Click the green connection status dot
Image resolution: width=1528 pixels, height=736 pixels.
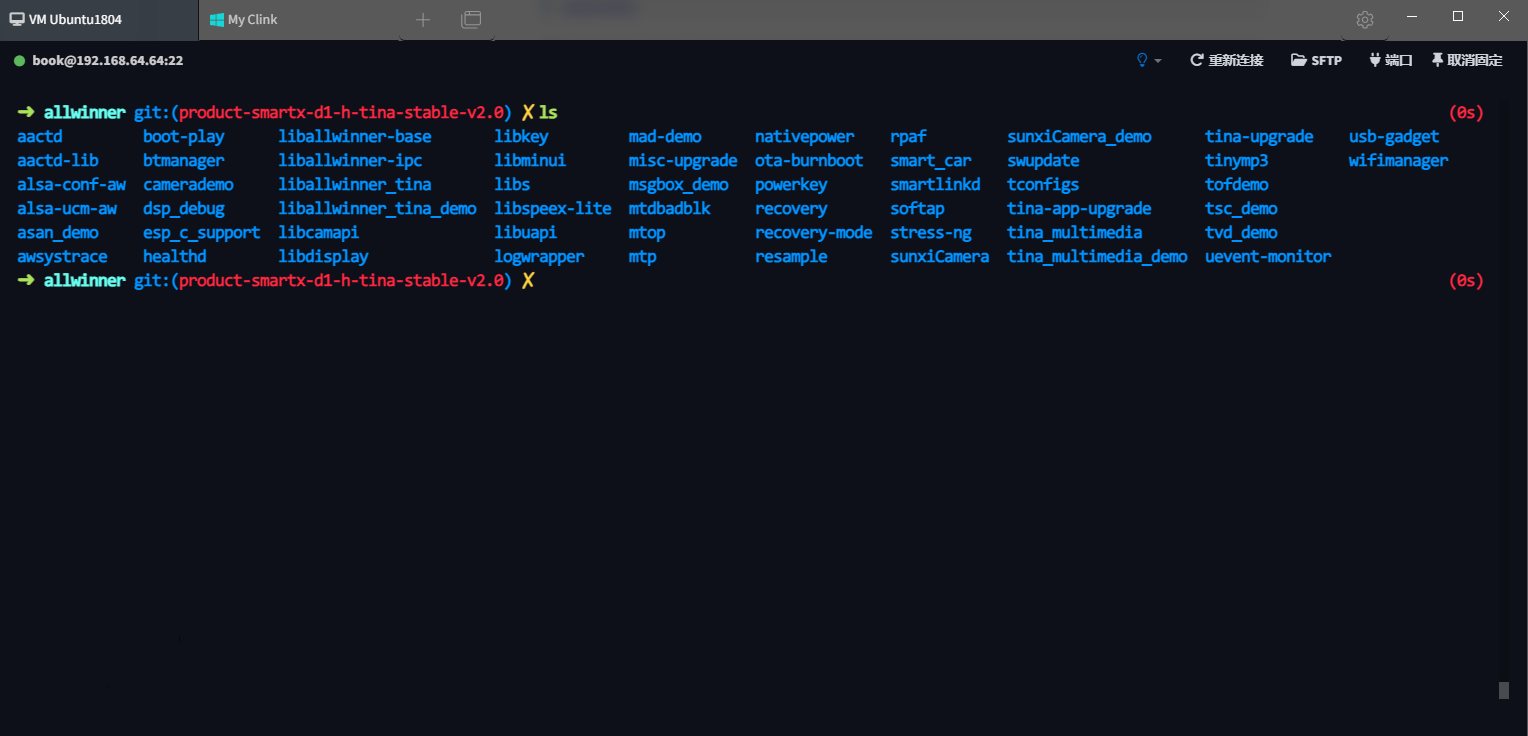pos(19,61)
